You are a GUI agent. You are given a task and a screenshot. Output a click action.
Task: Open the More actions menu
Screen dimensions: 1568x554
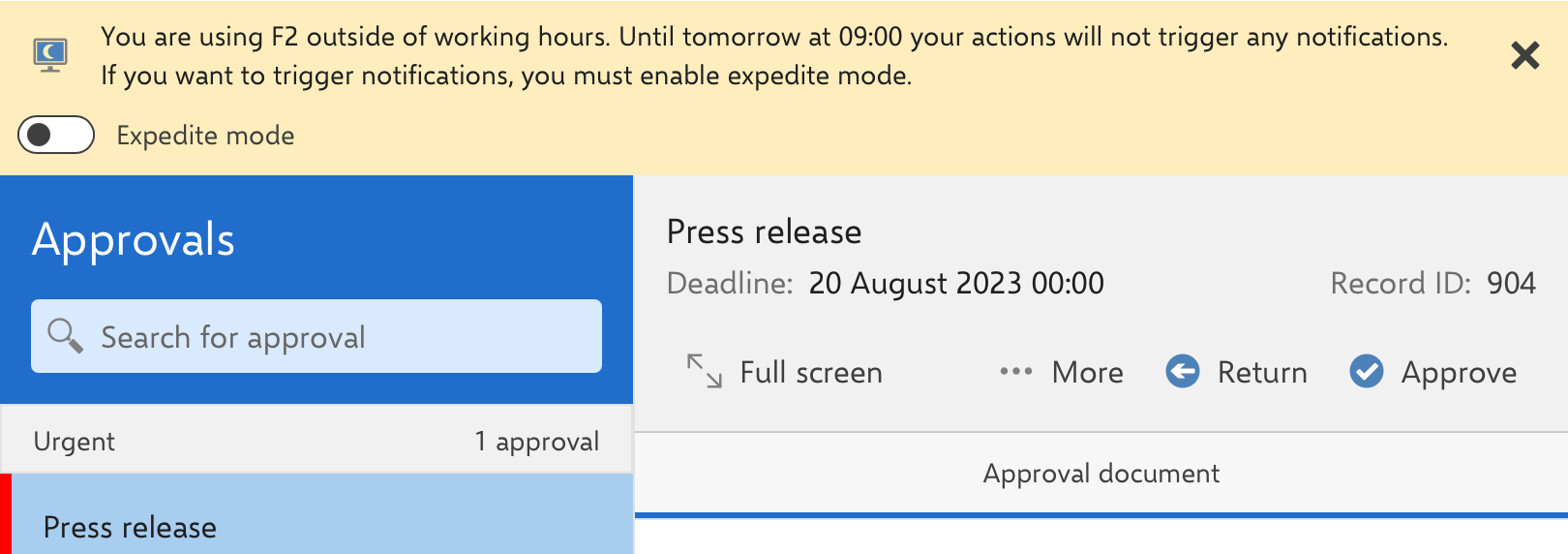[1087, 373]
